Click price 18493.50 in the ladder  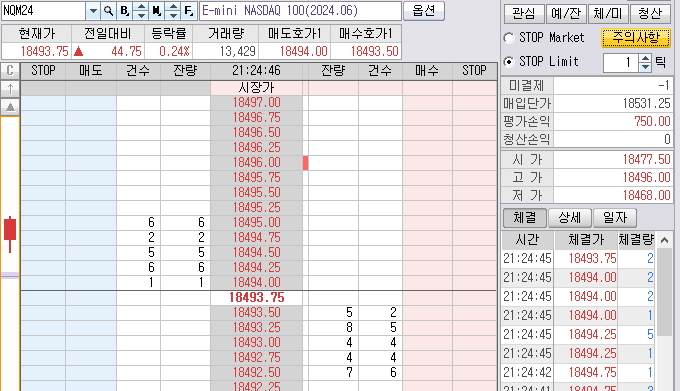(x=256, y=313)
